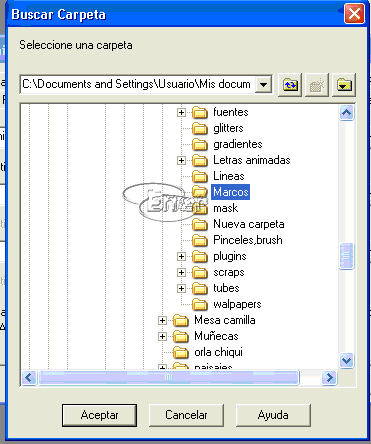Expand the tubes folder
The height and width of the screenshot is (444, 371).
click(181, 288)
